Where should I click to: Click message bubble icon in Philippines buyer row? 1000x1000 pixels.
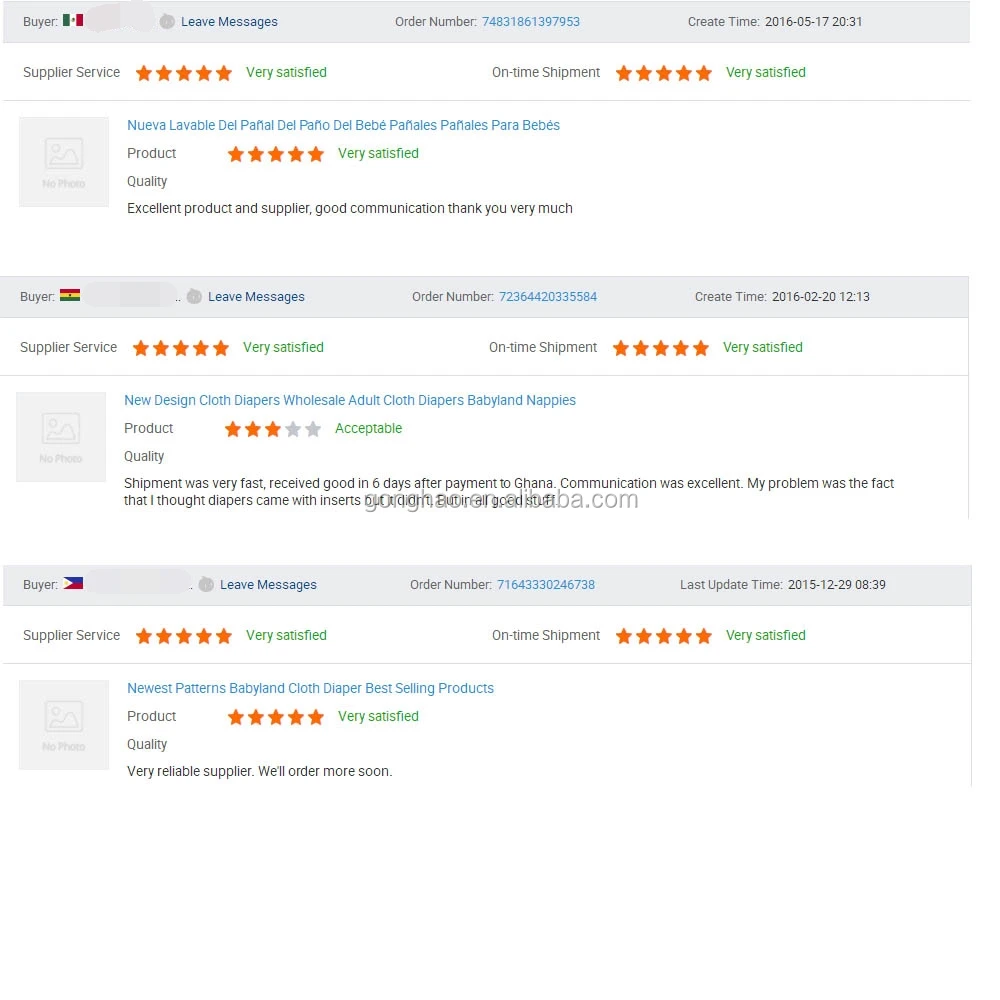(206, 585)
